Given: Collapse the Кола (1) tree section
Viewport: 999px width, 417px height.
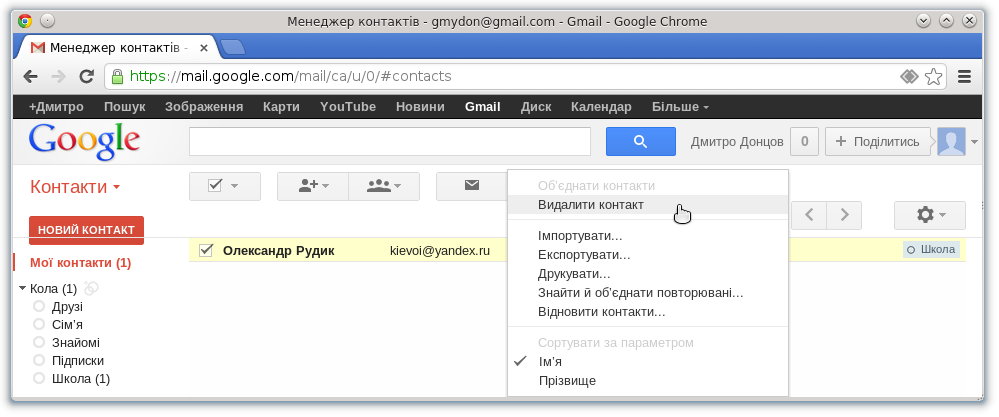Looking at the screenshot, I should (23, 289).
